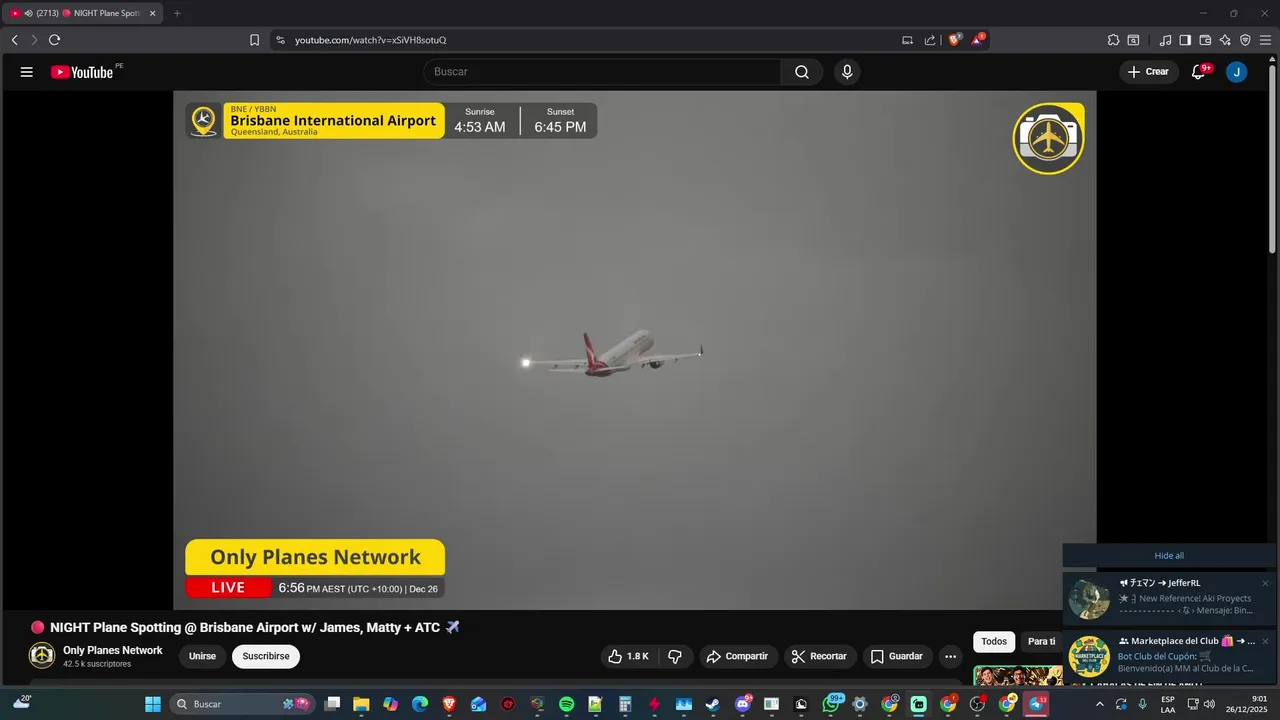The height and width of the screenshot is (720, 1280).
Task: Click the YouTube search magnifier button
Action: pos(802,72)
